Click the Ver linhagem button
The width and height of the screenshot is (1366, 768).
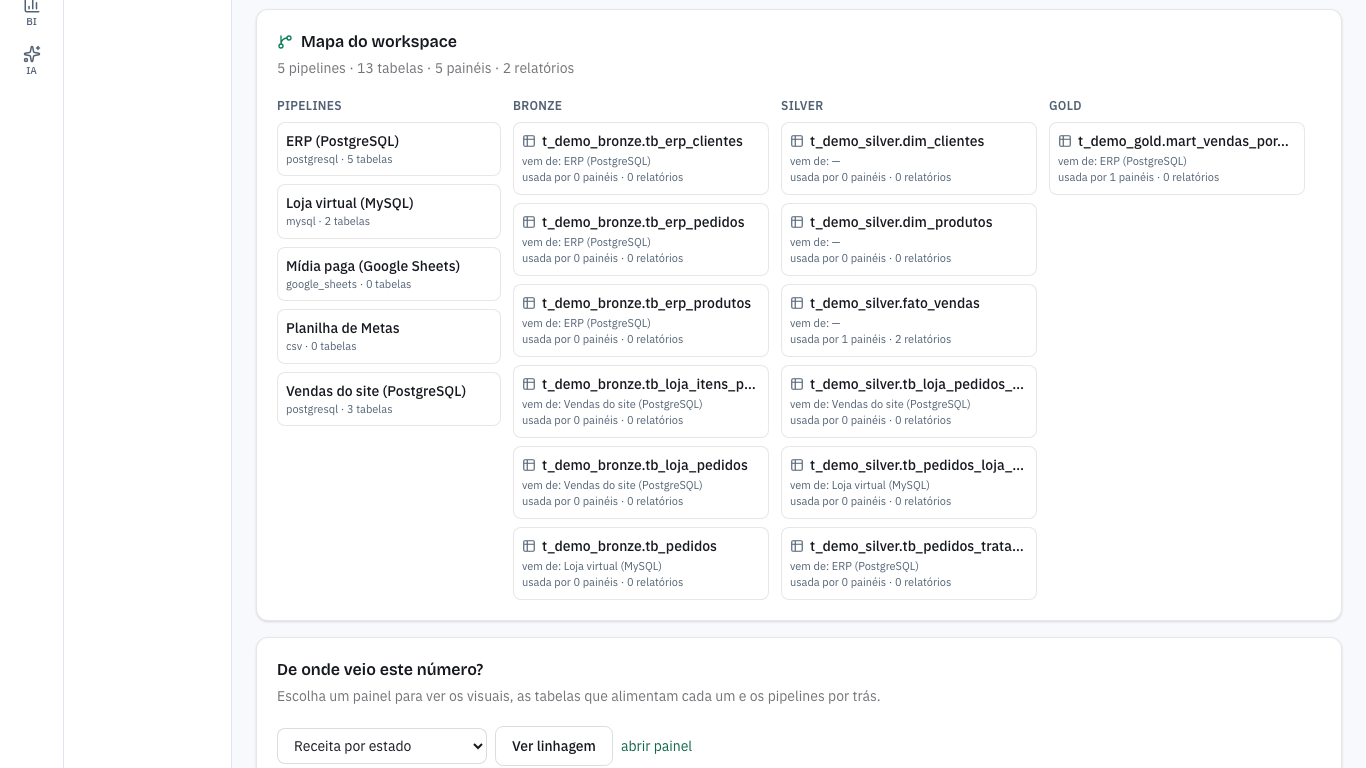(554, 746)
